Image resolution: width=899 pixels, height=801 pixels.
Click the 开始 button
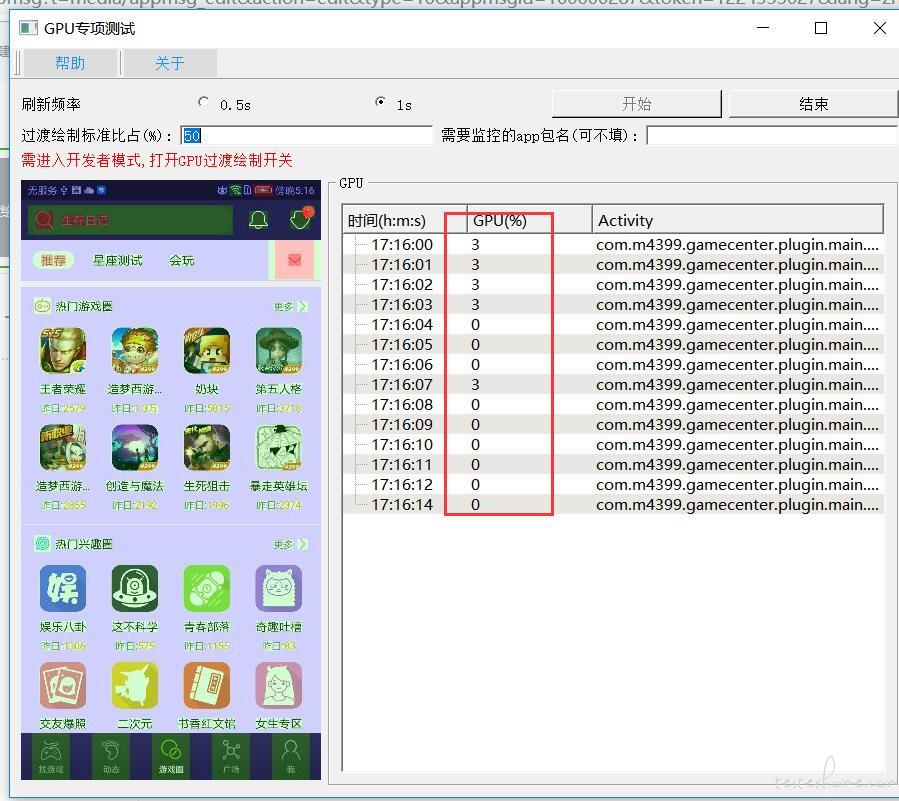[x=636, y=104]
